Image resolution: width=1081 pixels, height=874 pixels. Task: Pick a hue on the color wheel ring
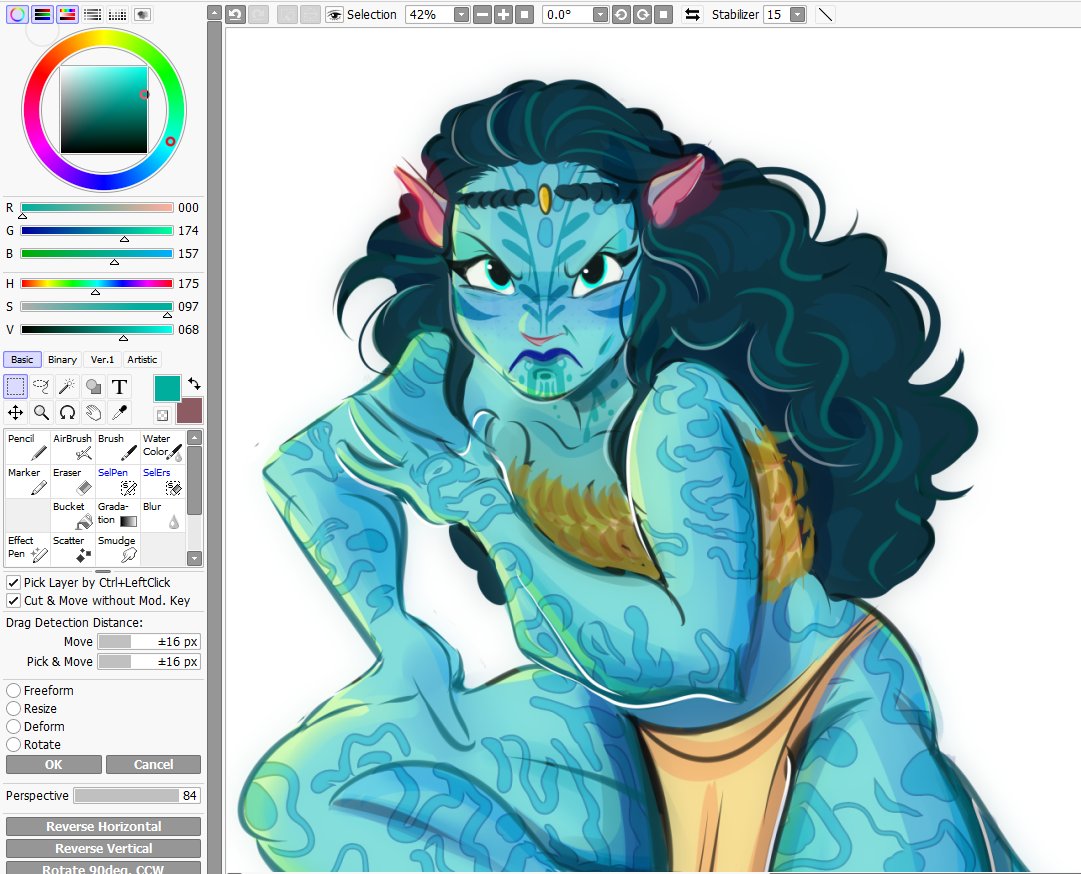click(170, 141)
